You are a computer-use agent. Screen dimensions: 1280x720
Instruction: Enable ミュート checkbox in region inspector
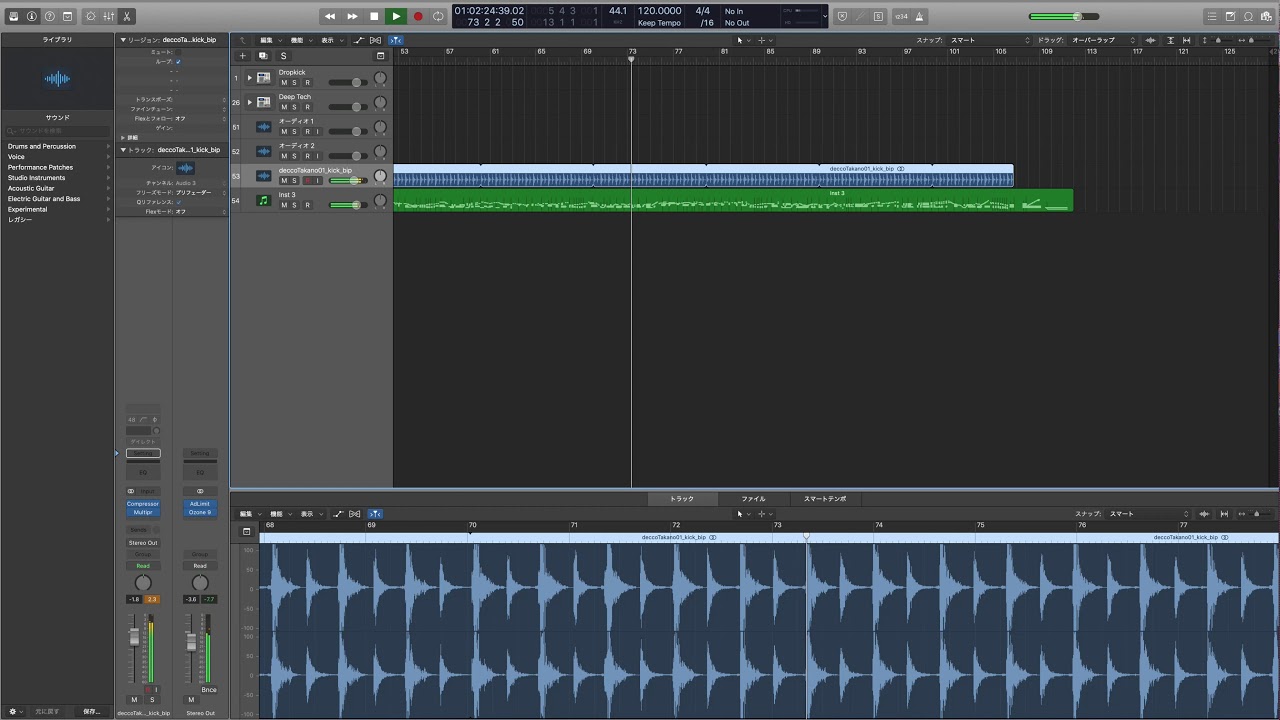point(178,51)
